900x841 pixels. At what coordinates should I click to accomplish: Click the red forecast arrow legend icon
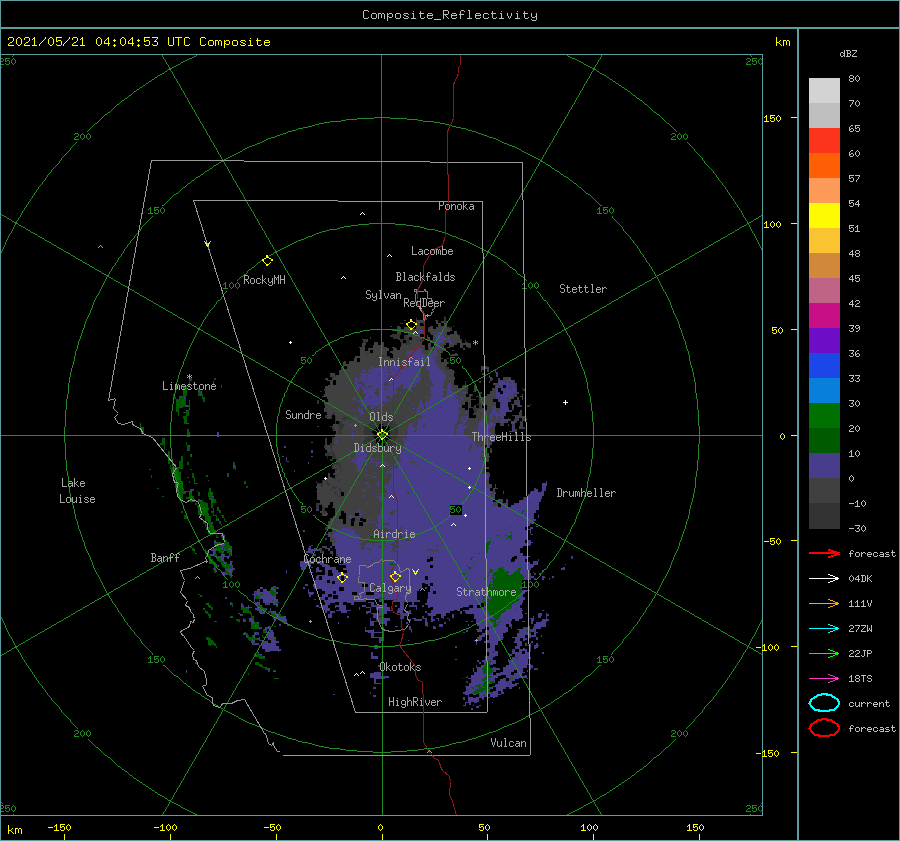click(824, 553)
